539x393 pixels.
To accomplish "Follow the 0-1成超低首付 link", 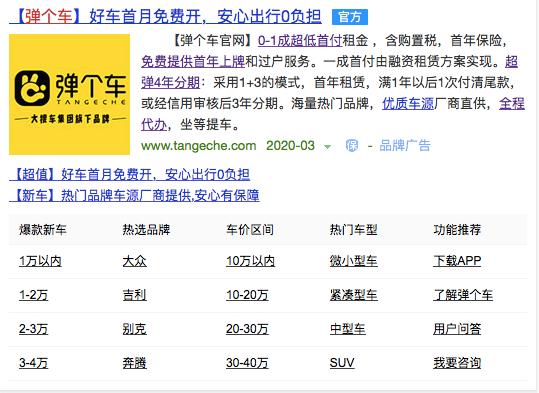I will coord(300,41).
